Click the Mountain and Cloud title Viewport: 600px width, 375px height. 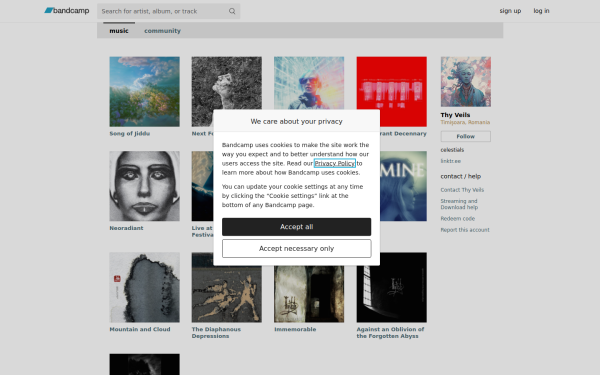(140, 329)
